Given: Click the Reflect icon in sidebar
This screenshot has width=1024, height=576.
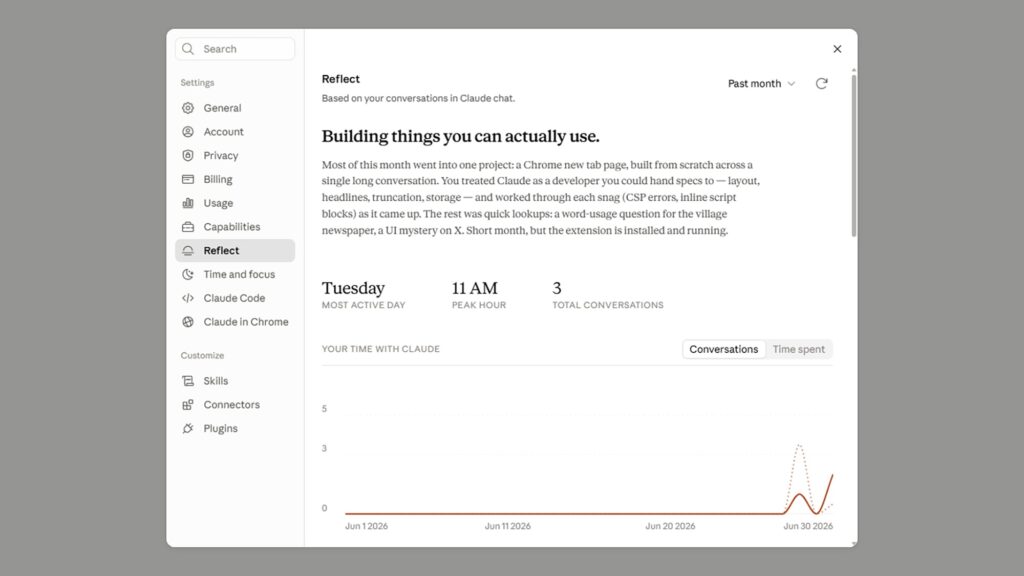Looking at the screenshot, I should (x=188, y=251).
